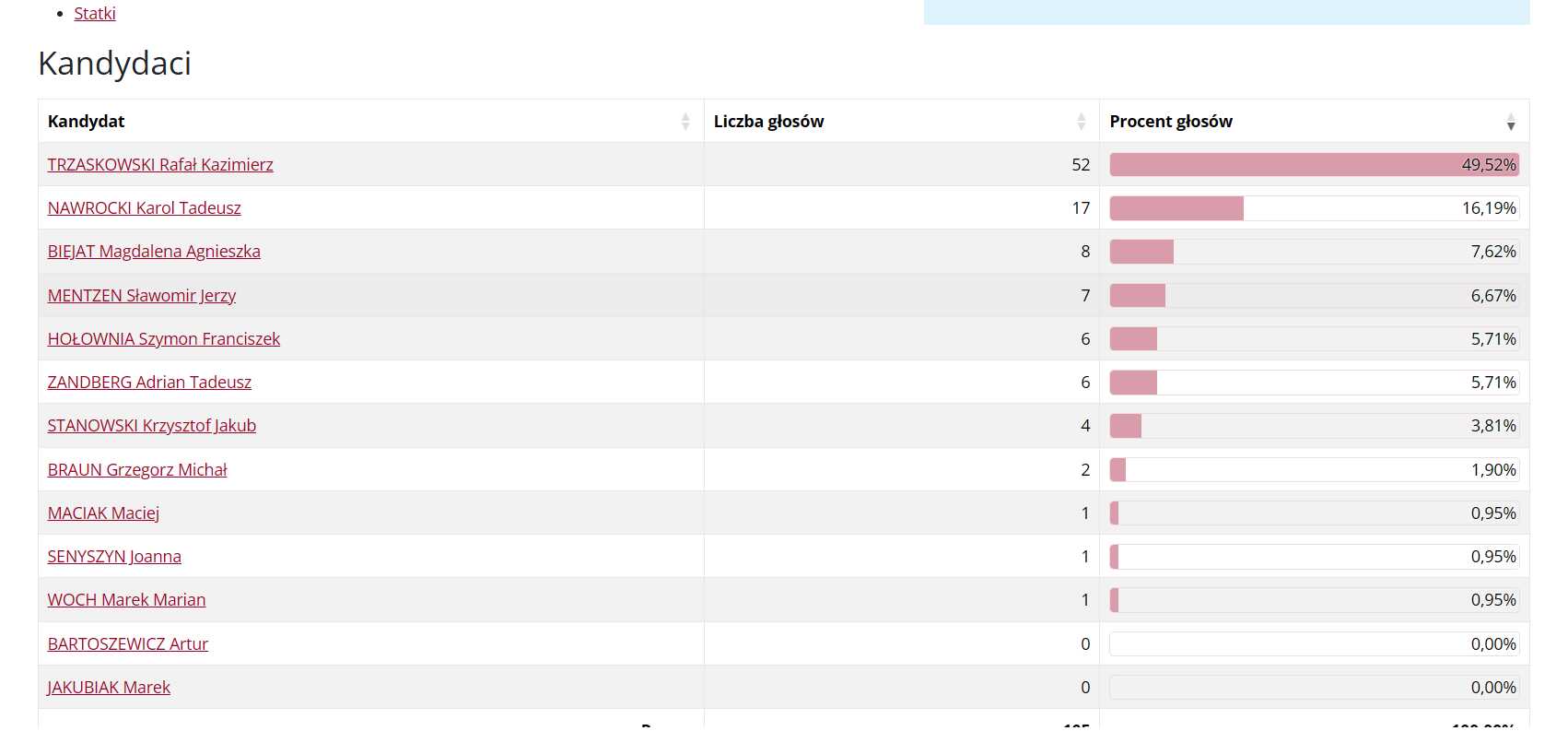View JAKUBIAK Marek candidate page

click(x=109, y=688)
